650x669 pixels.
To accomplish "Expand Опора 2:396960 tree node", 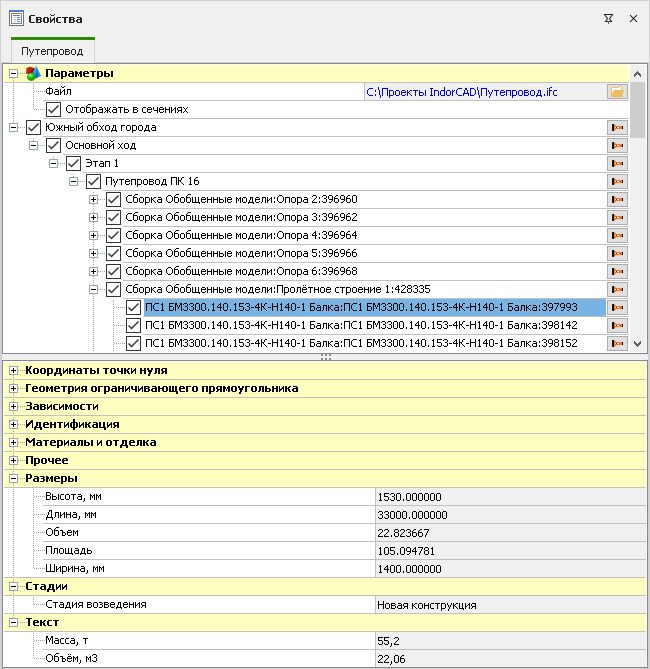I will pyautogui.click(x=93, y=199).
